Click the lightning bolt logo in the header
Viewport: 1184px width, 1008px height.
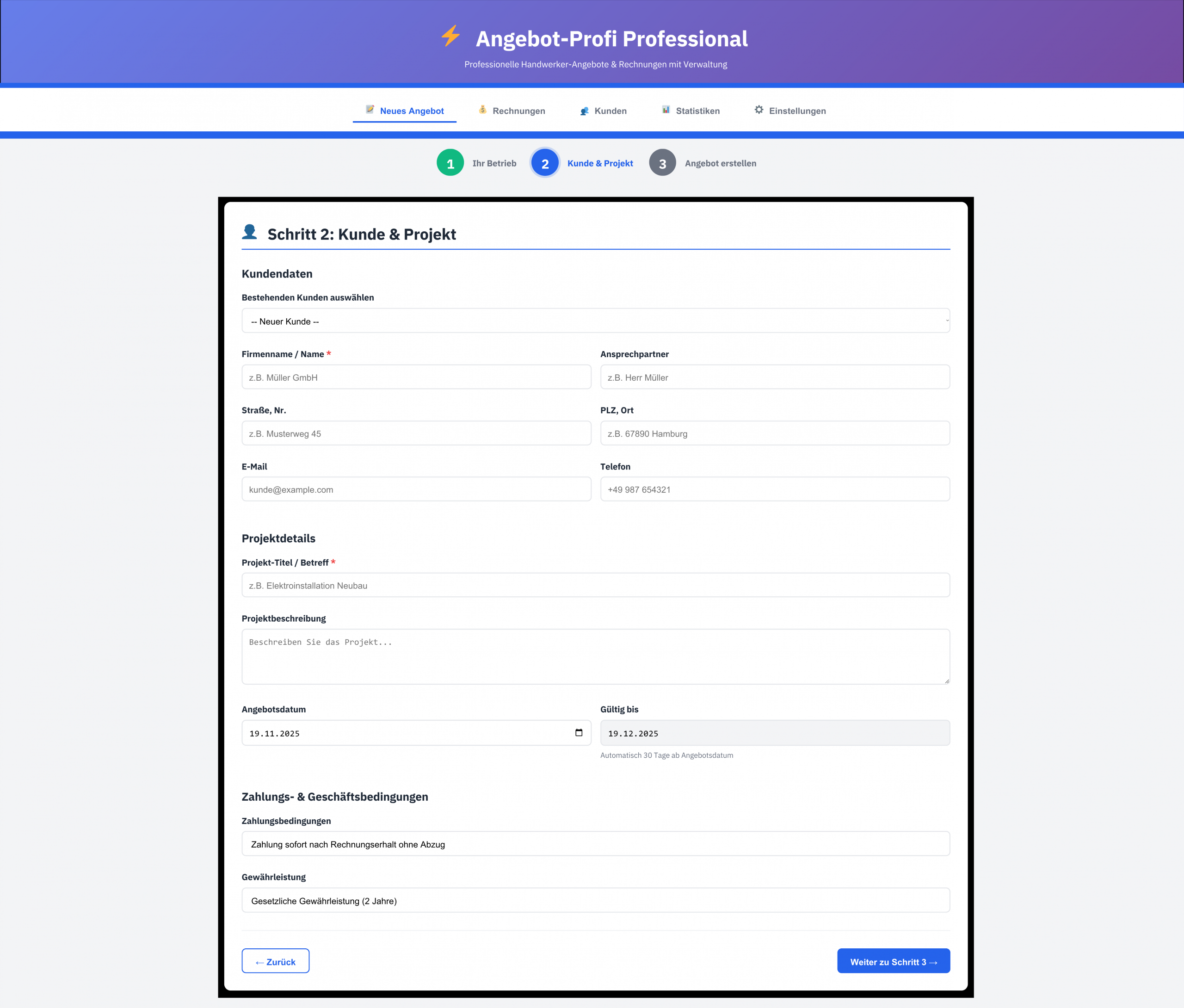click(x=450, y=38)
